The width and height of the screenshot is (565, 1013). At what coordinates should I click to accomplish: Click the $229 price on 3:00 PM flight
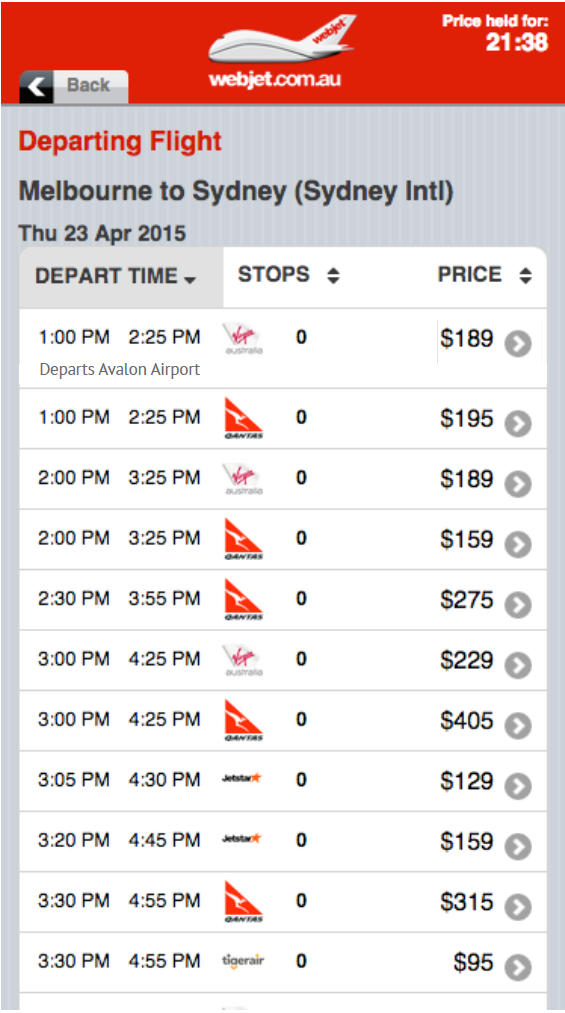click(x=467, y=660)
